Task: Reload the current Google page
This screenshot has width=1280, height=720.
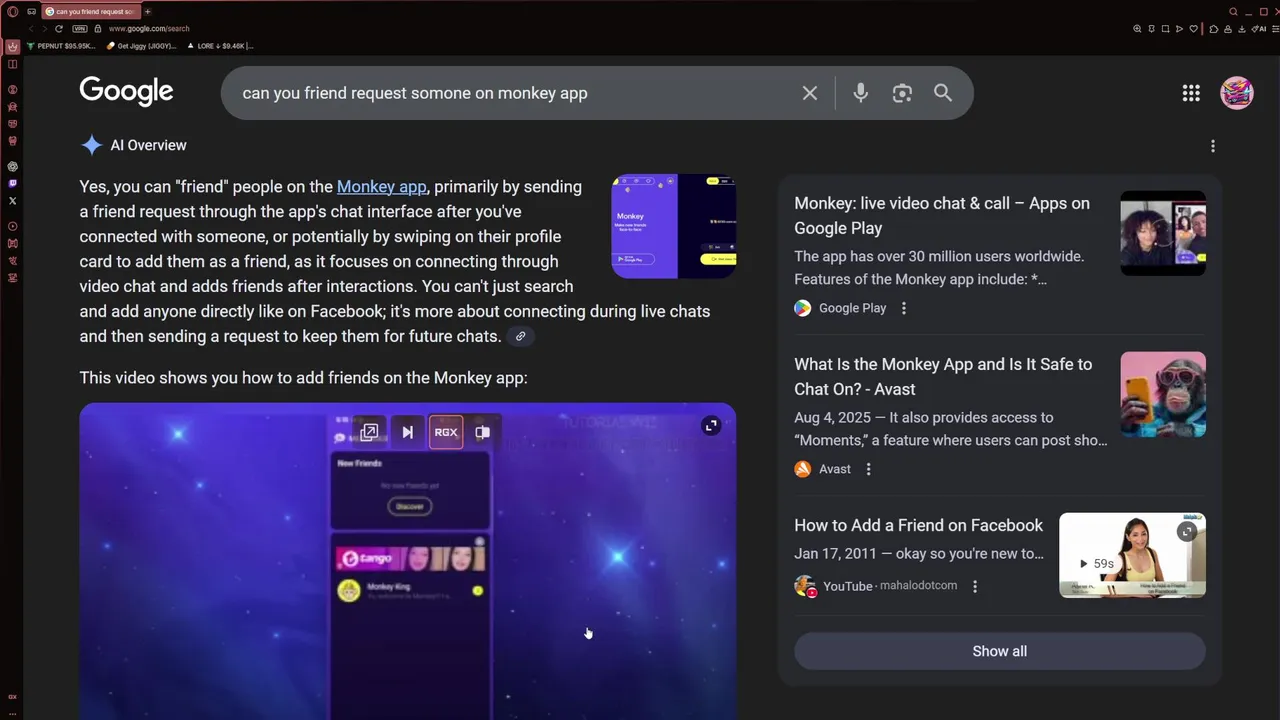Action: pyautogui.click(x=59, y=29)
